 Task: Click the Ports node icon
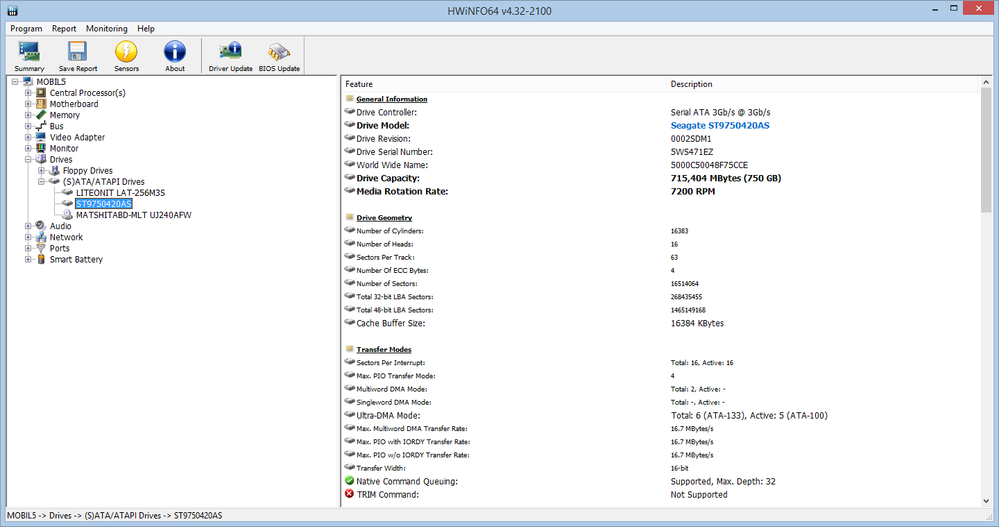pos(41,248)
